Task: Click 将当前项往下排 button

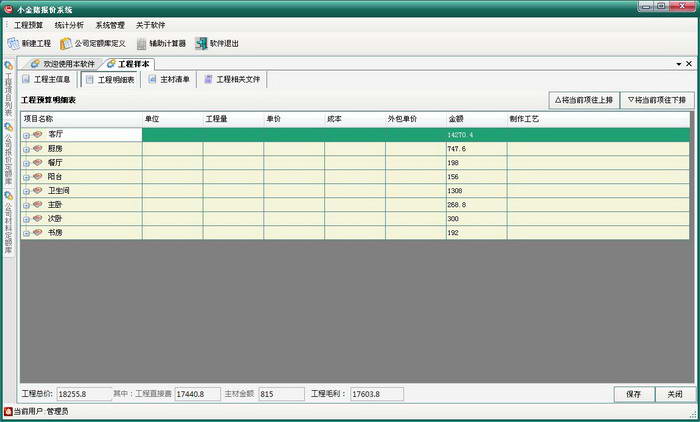Action: (x=657, y=100)
